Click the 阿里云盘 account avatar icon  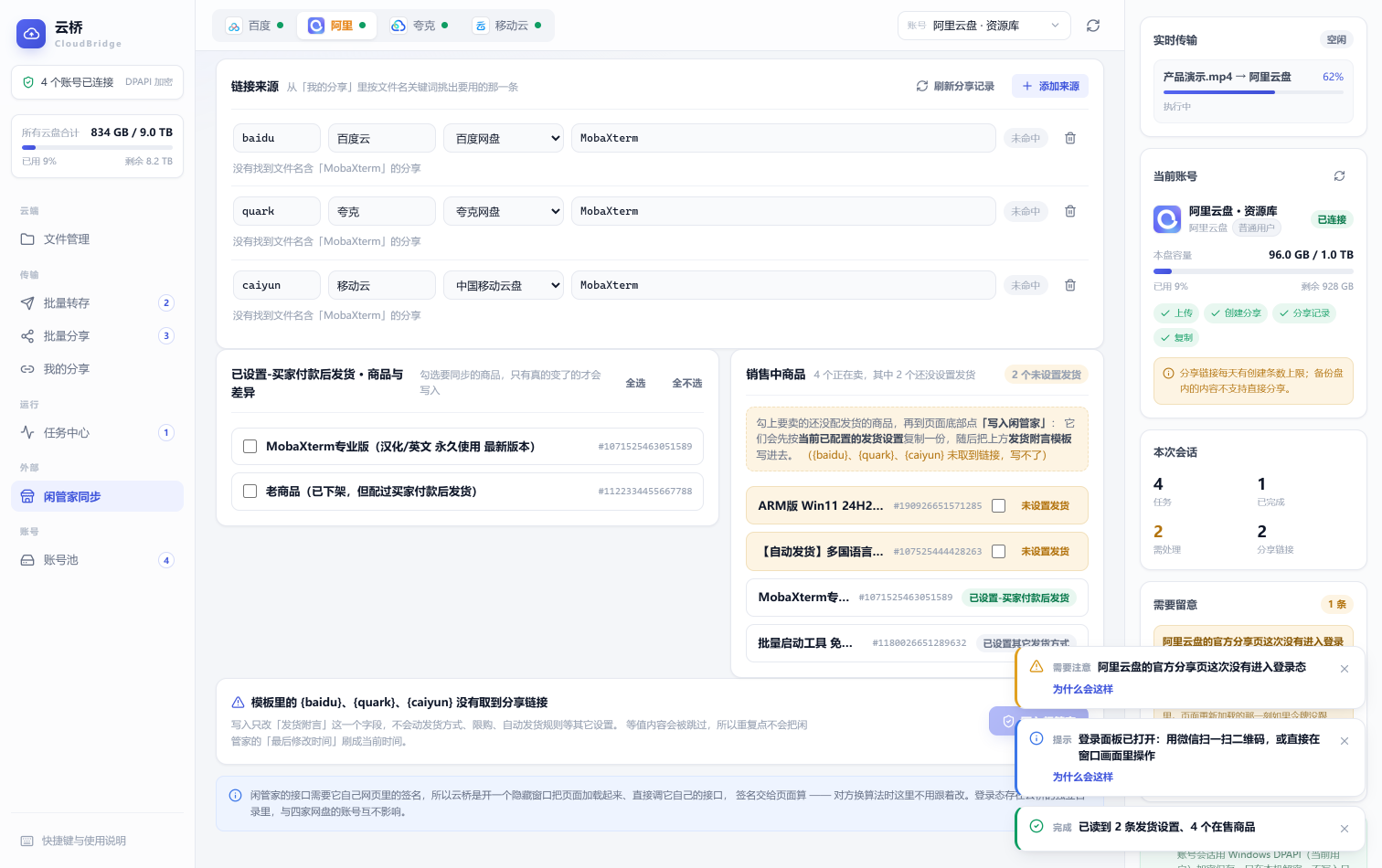point(1167,219)
